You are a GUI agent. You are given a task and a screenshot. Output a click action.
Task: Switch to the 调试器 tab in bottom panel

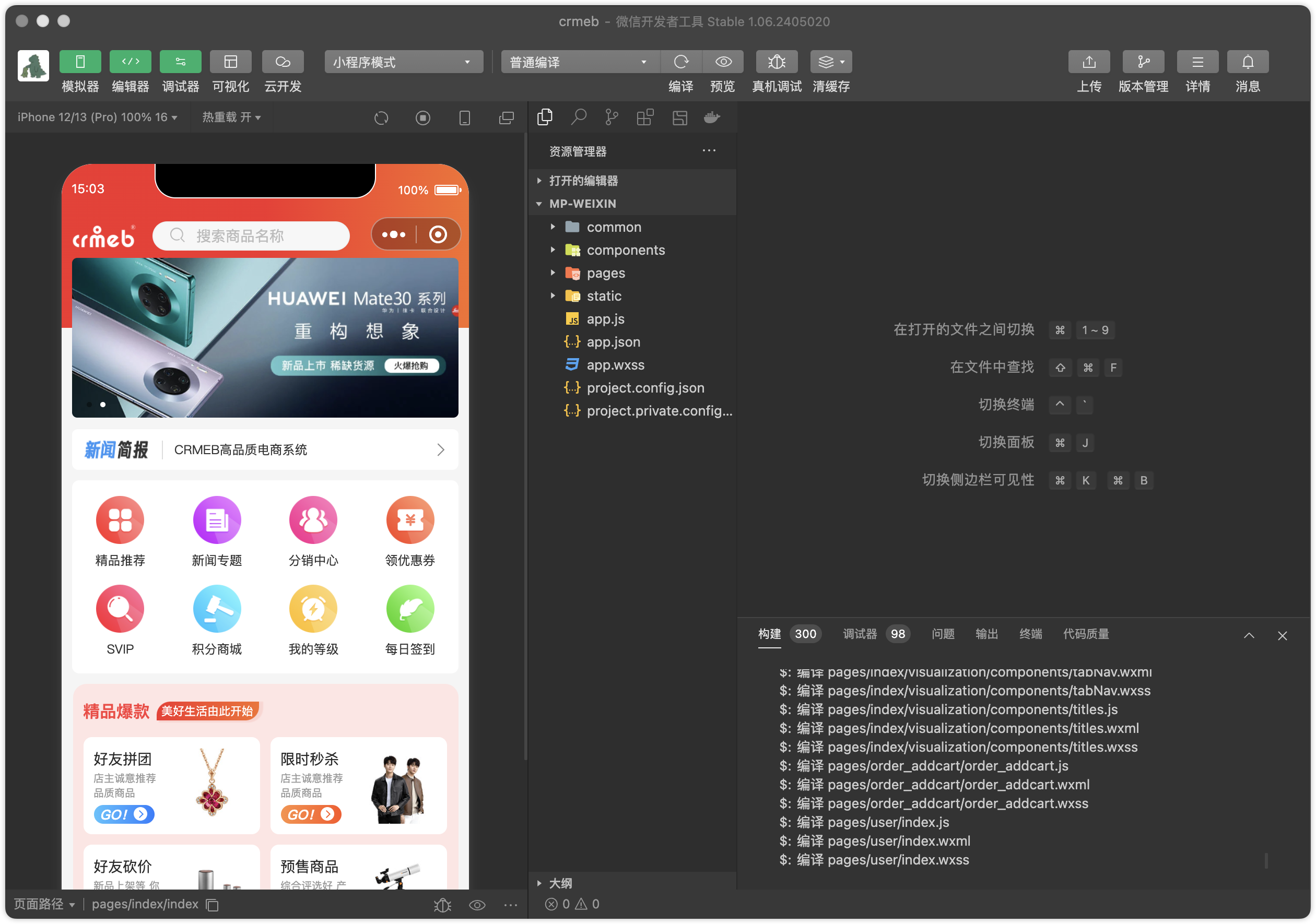point(860,634)
